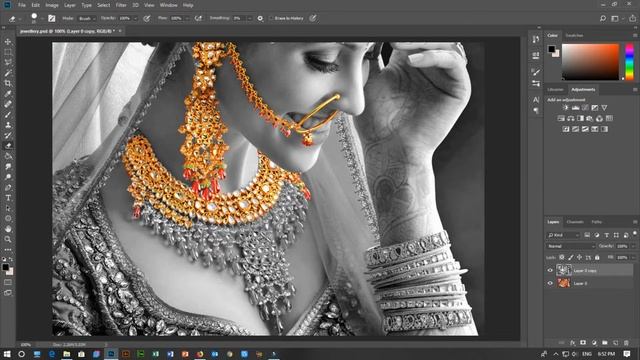
Task: Click the Photo Filter adjustment icon
Action: tap(590, 118)
